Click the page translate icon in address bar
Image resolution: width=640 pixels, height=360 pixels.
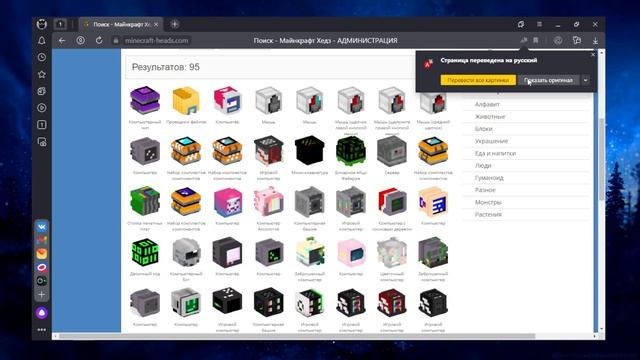(524, 40)
